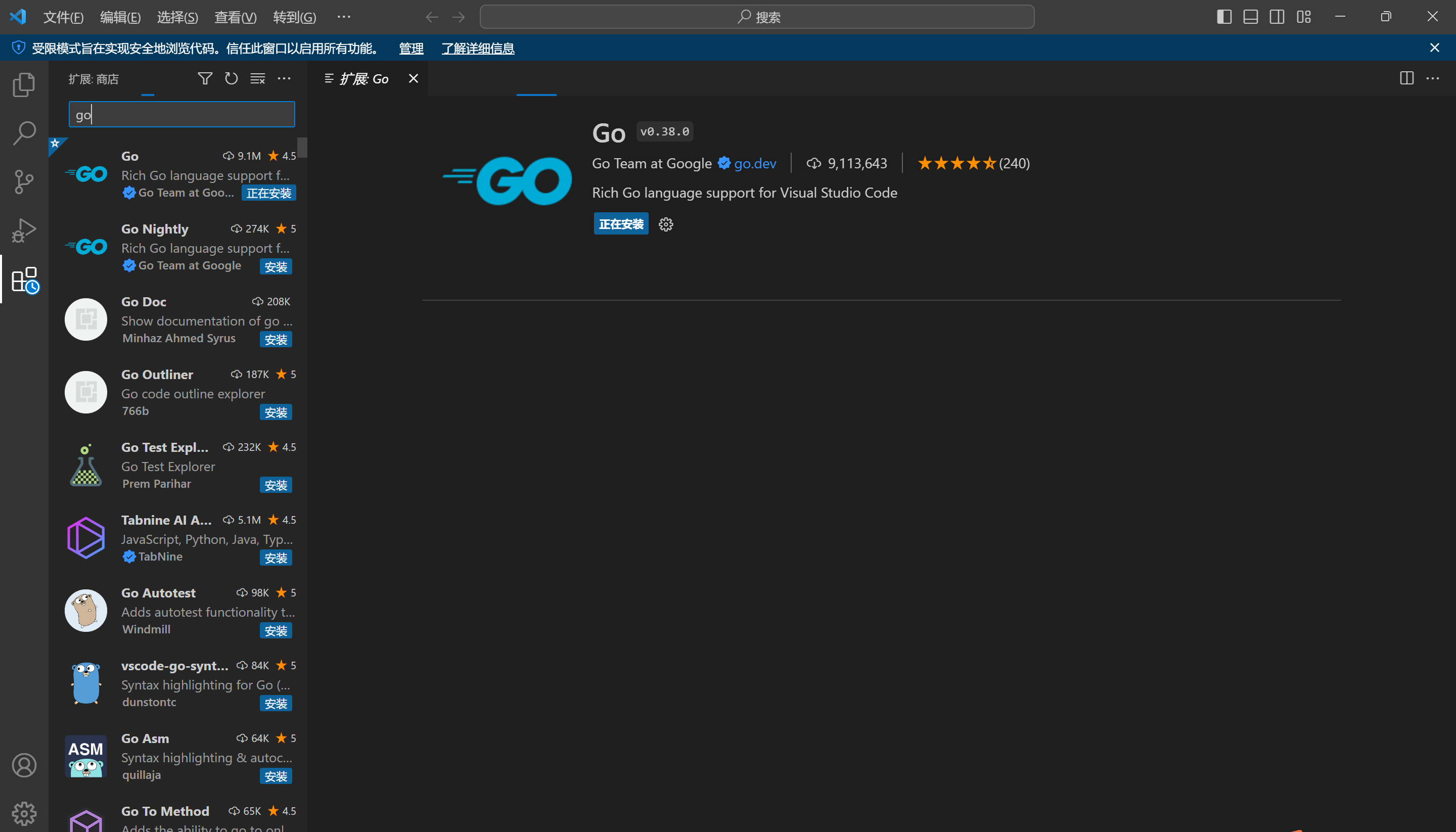1456x832 pixels.
Task: Open the 文件(F) menu
Action: pyautogui.click(x=63, y=17)
